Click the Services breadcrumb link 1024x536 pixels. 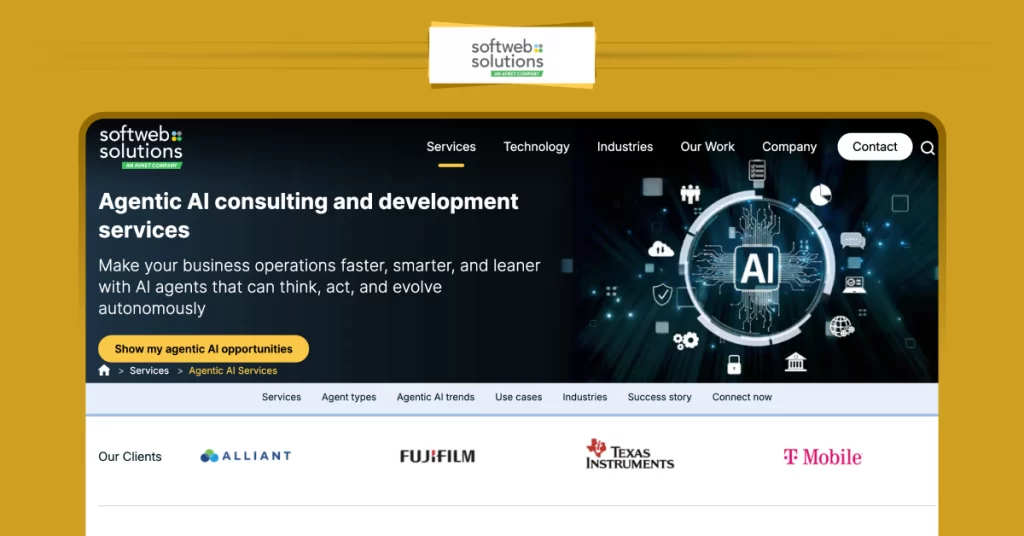coord(149,371)
